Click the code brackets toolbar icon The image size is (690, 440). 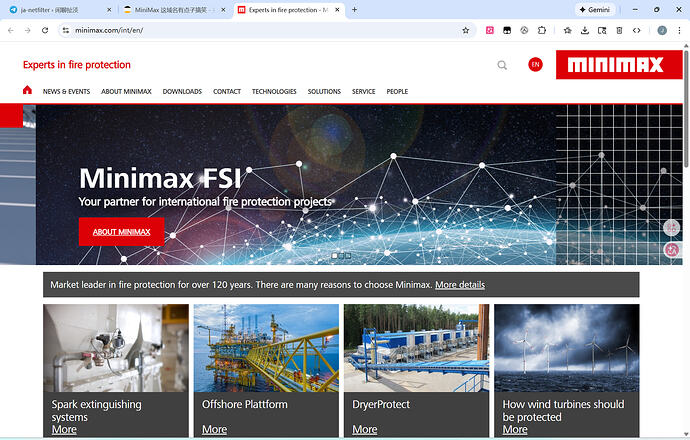tap(636, 30)
